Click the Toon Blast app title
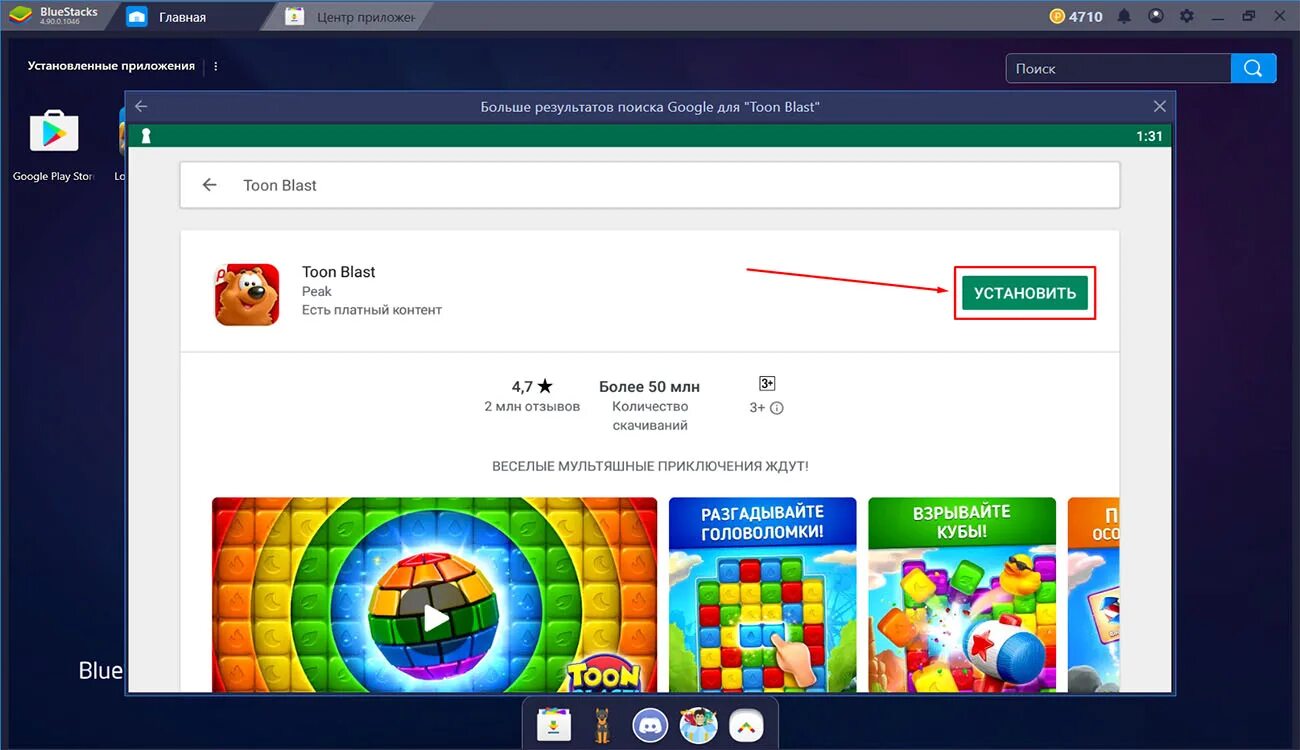Screen dimensions: 1300x750 [338, 272]
